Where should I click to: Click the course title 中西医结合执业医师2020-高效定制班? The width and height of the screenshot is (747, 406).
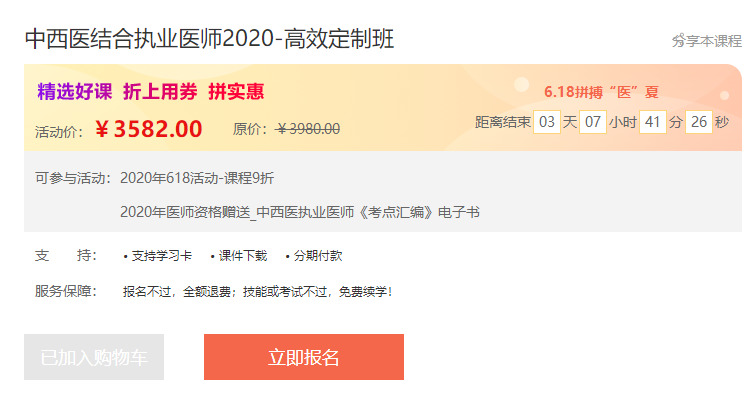point(209,39)
